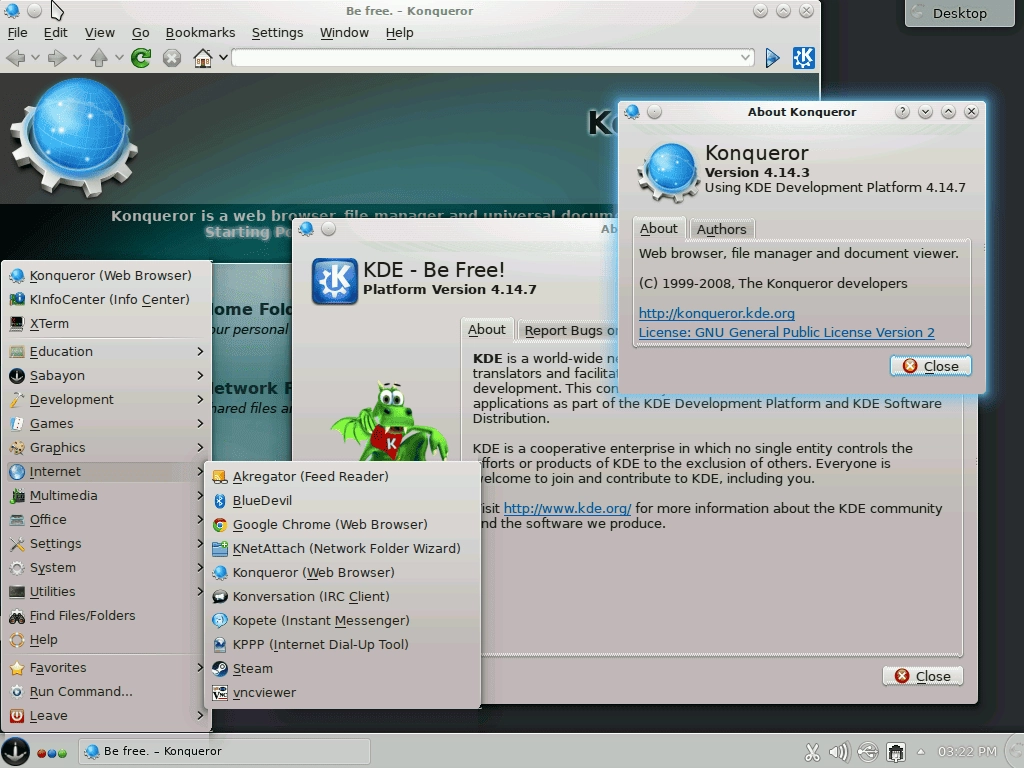Launch vncviewer from the Internet submenu

(343, 693)
